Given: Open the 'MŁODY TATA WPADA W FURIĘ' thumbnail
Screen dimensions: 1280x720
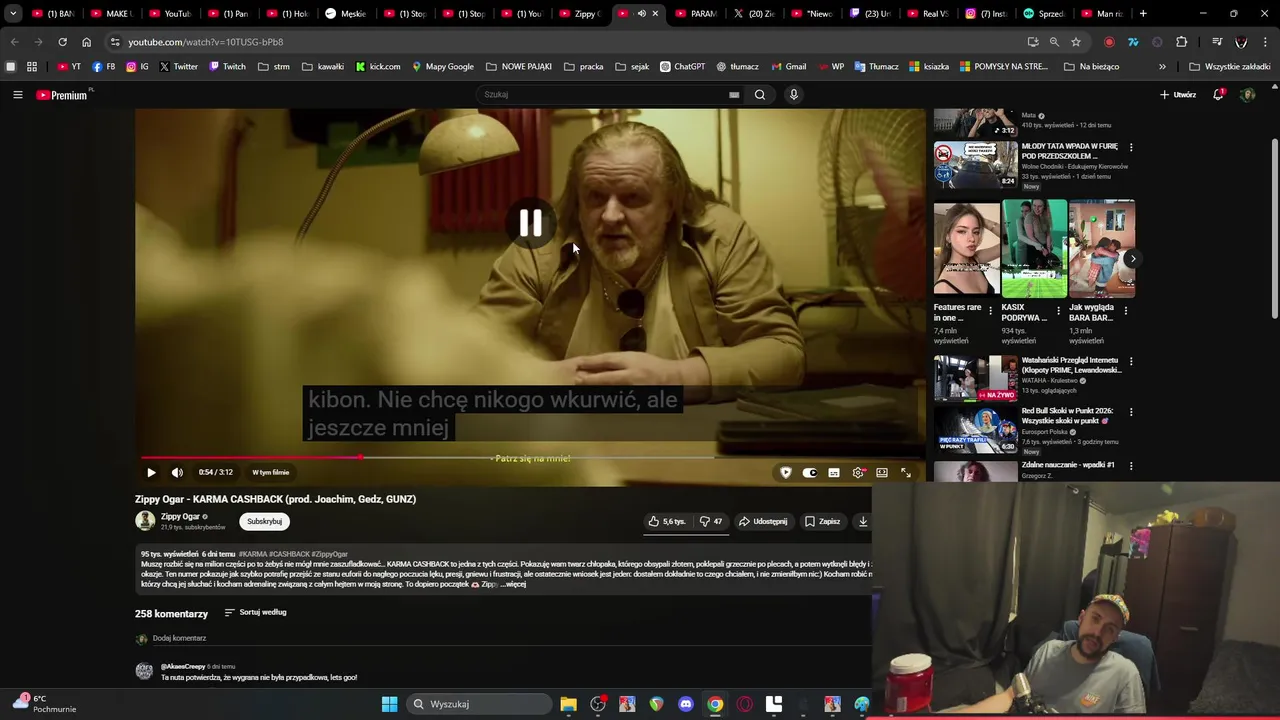Looking at the screenshot, I should [x=976, y=165].
